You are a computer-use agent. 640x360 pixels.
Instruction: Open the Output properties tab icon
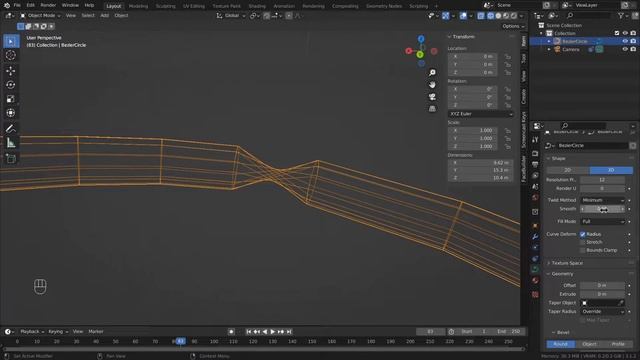[535, 164]
